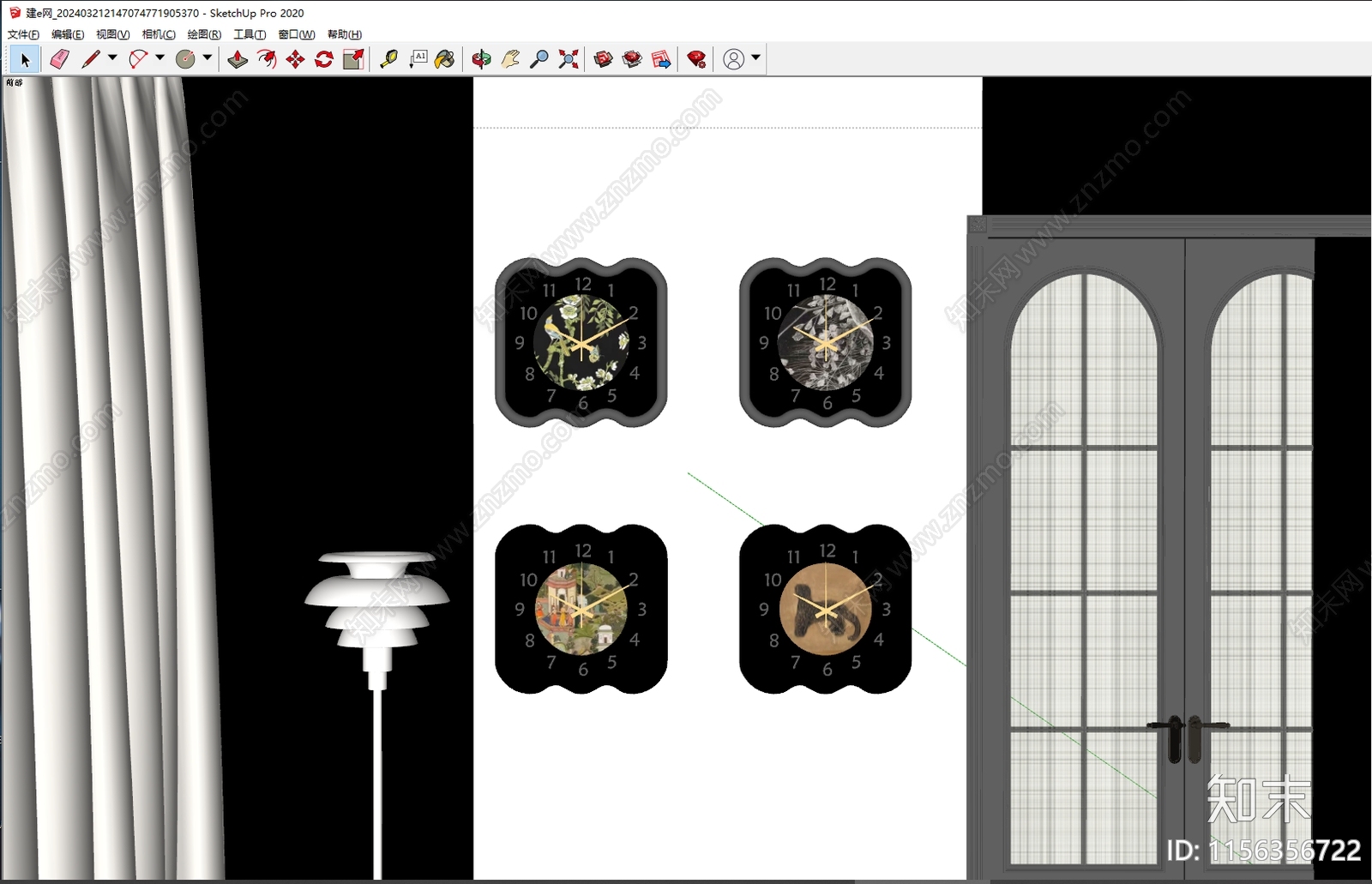Select the Move tool
This screenshot has height=884, width=1372.
pos(295,59)
